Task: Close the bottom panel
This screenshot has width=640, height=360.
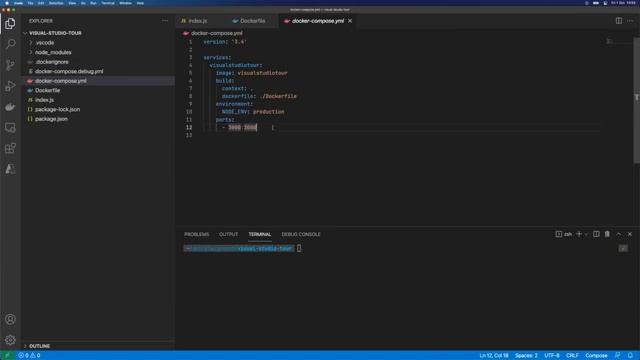Action: tap(630, 234)
